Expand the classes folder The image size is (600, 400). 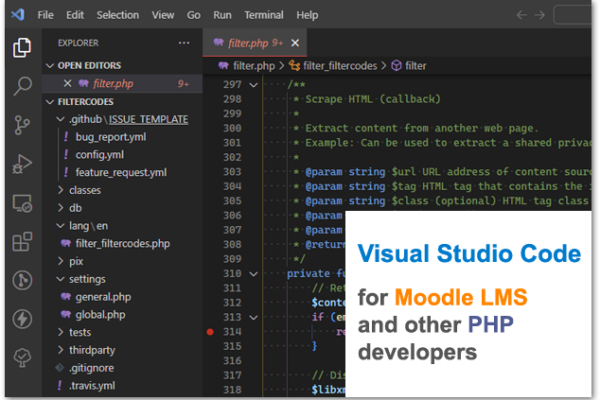[x=60, y=190]
